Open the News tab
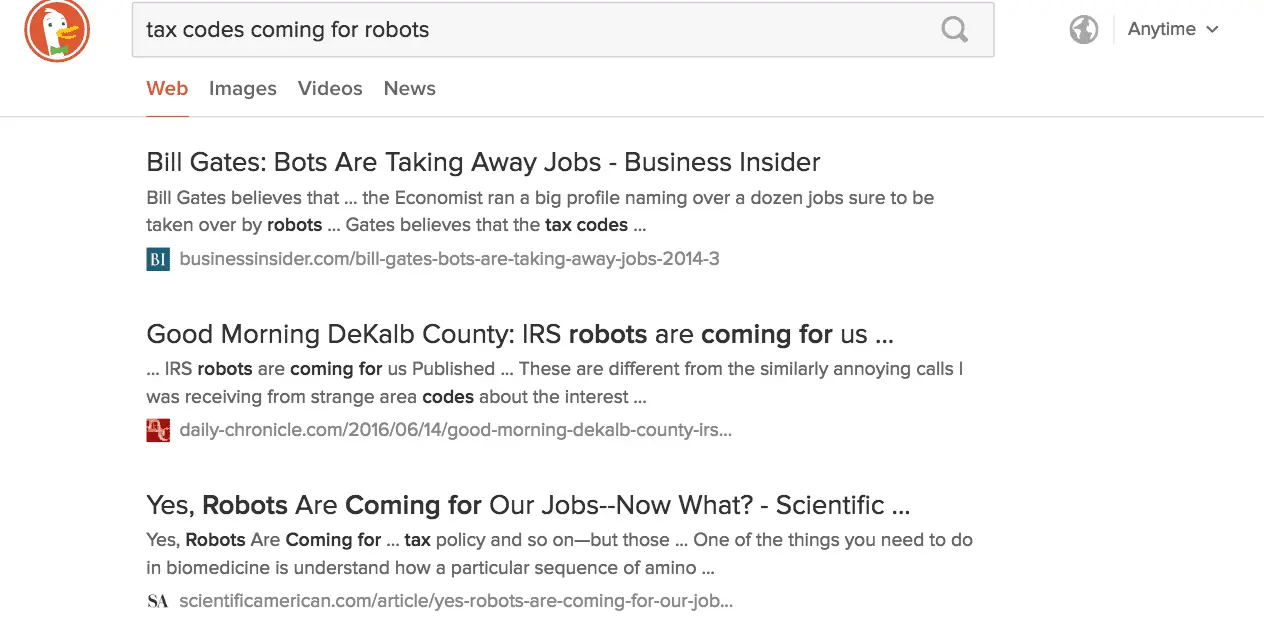This screenshot has width=1264, height=636. pos(409,88)
